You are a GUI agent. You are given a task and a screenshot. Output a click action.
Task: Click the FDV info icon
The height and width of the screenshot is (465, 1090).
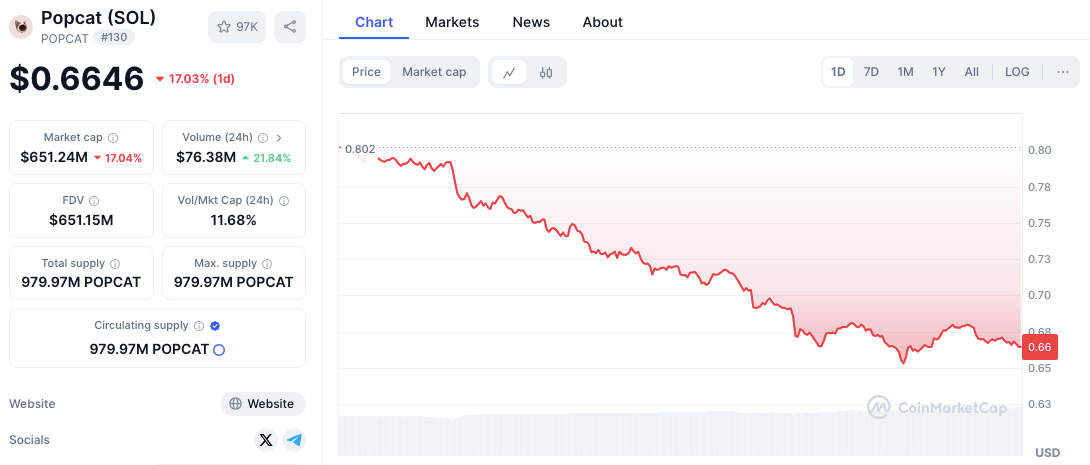[x=94, y=201]
